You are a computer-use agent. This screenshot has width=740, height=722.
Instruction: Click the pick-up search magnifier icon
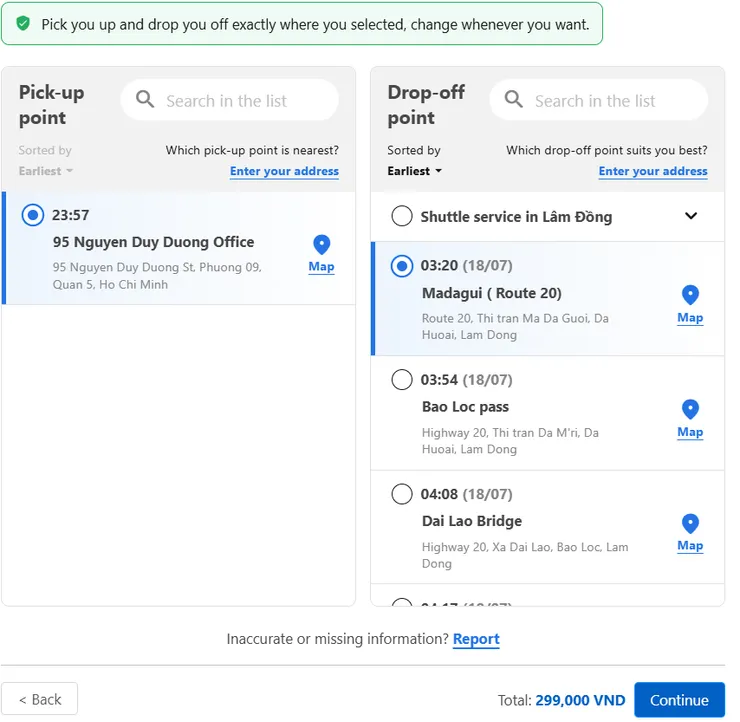click(x=145, y=100)
